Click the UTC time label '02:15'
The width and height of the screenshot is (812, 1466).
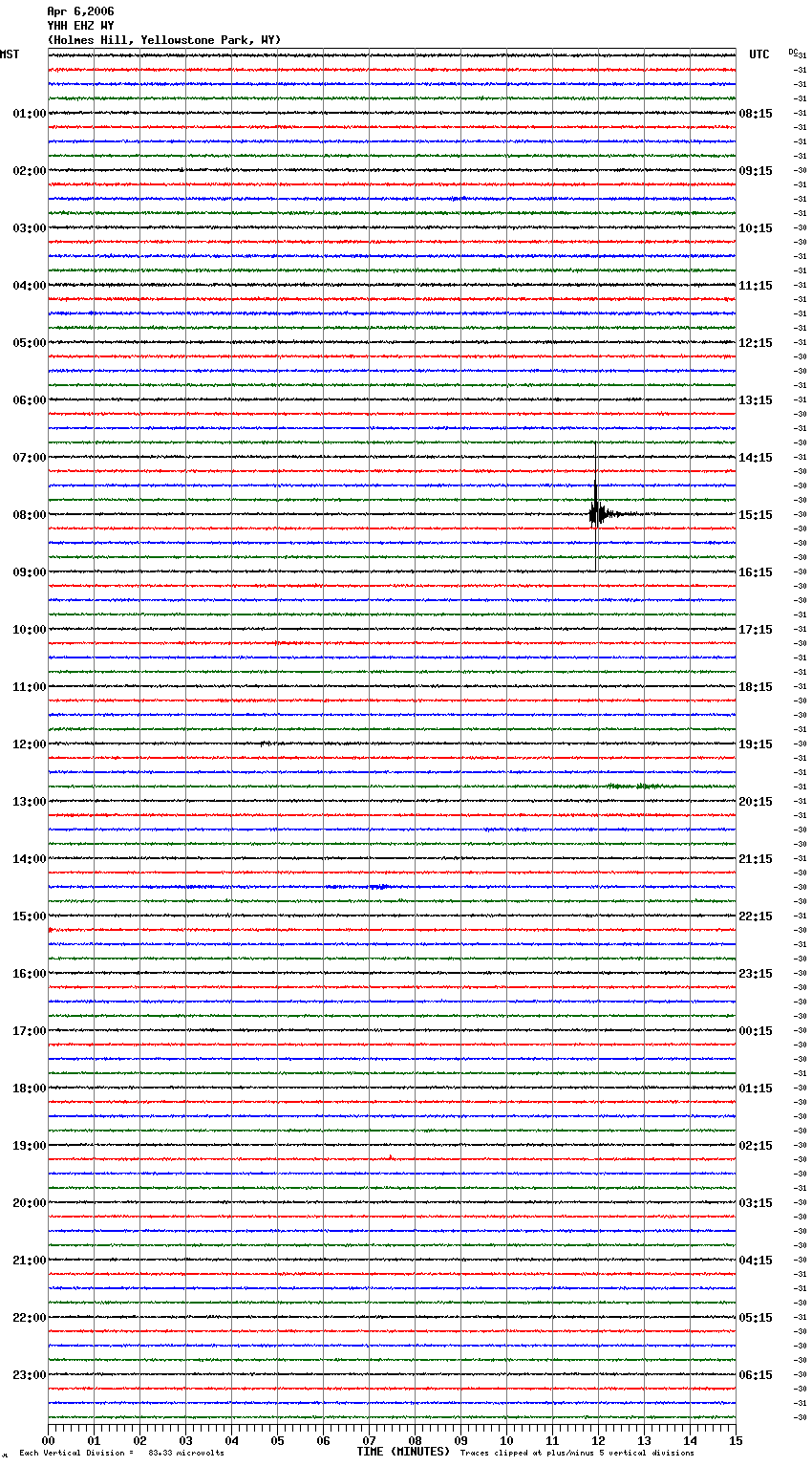click(756, 1146)
